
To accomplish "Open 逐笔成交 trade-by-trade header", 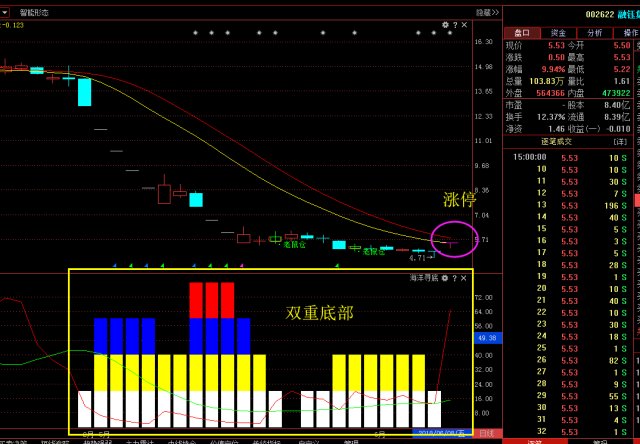I will click(556, 142).
